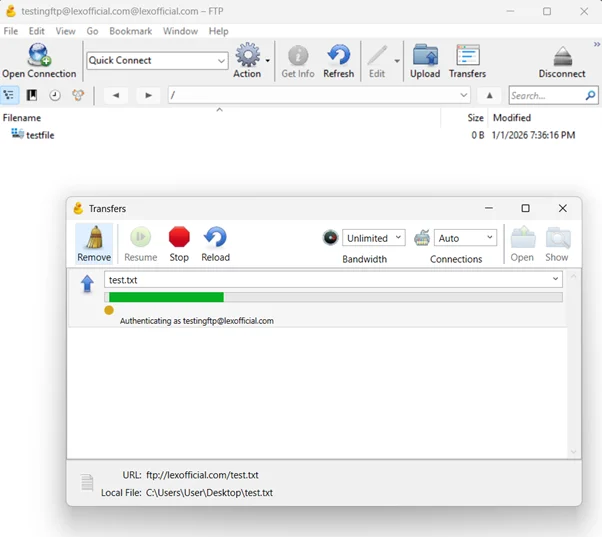The height and width of the screenshot is (537, 602).
Task: Switch to the Bookmarks view
Action: click(x=32, y=96)
